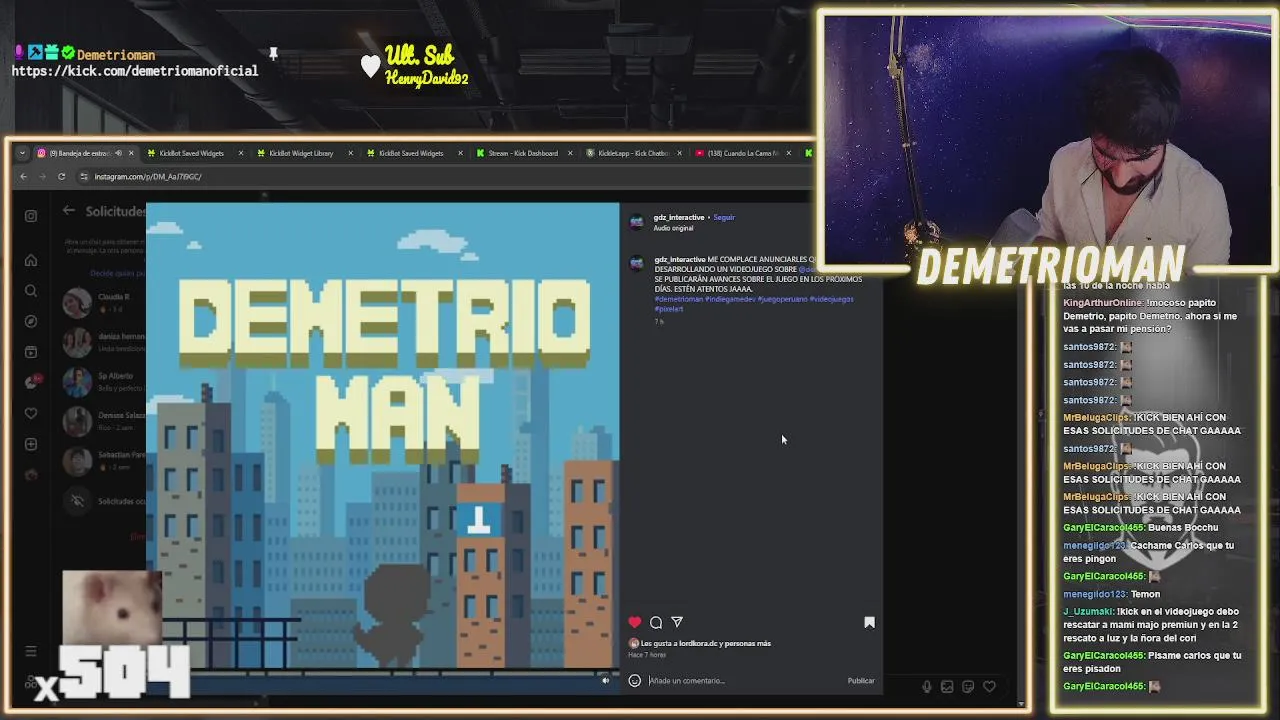Switch to the KickBot Widget Library tab
Viewport: 1280px width, 720px height.
pyautogui.click(x=302, y=153)
